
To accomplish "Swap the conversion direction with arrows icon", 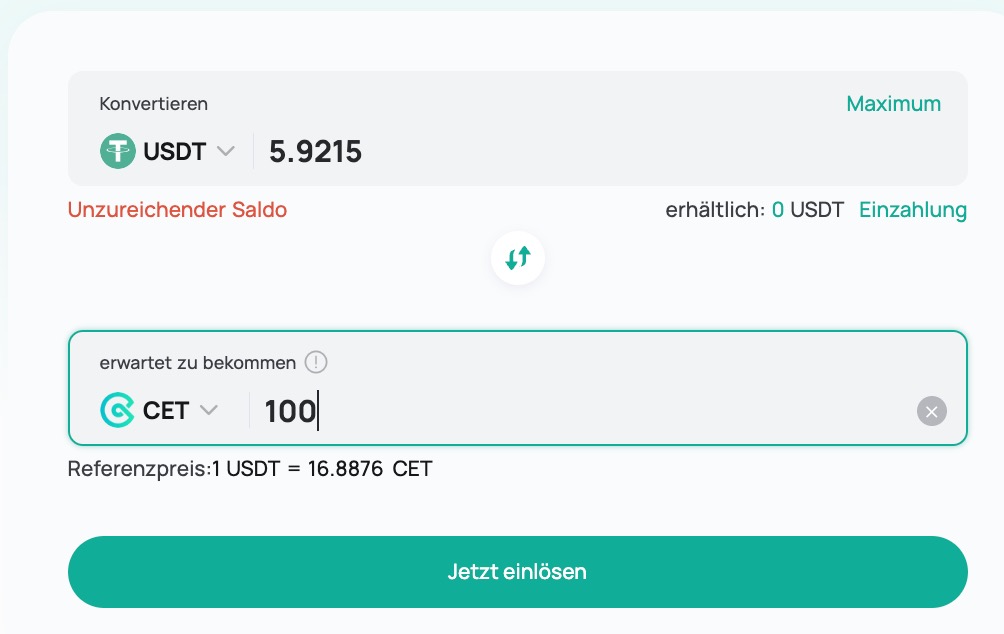I will point(518,259).
